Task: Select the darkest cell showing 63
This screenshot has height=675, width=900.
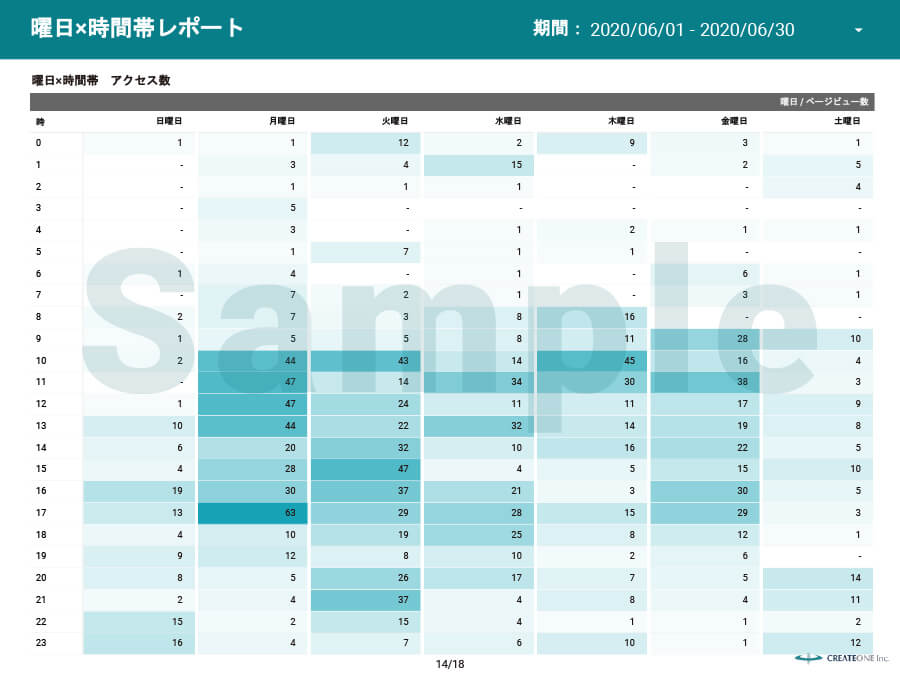Action: [x=251, y=512]
